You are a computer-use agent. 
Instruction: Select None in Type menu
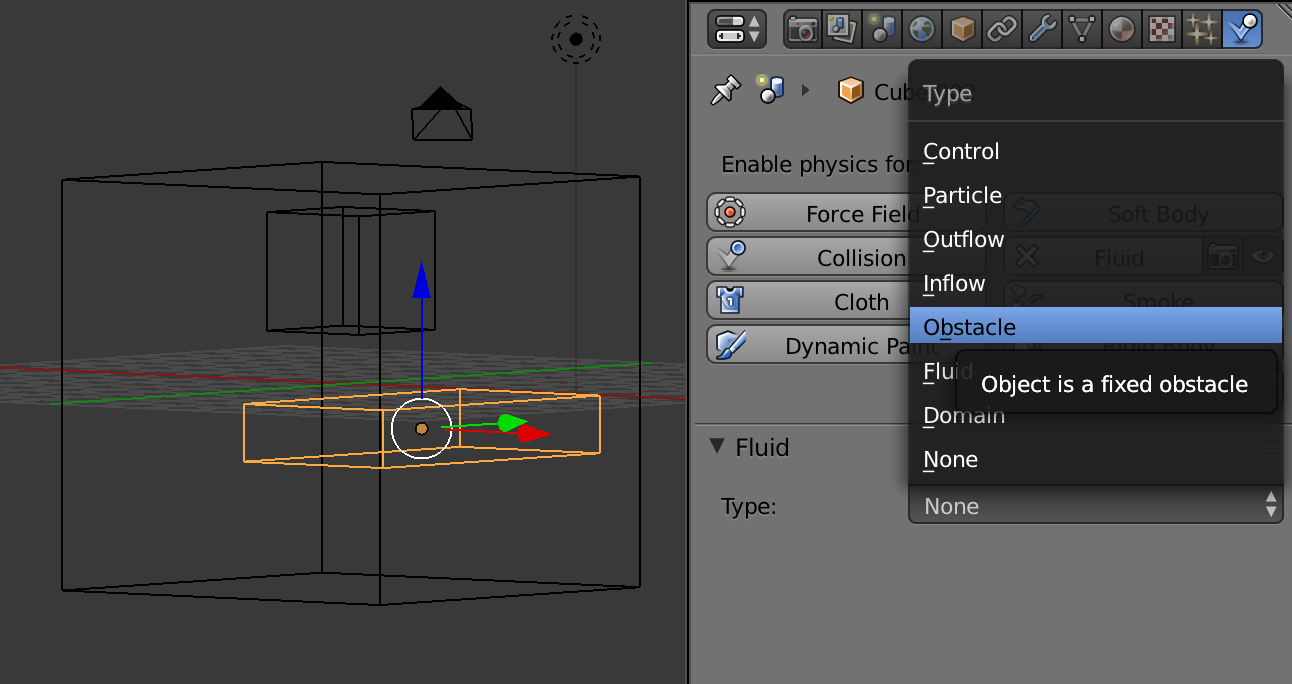click(x=1095, y=459)
